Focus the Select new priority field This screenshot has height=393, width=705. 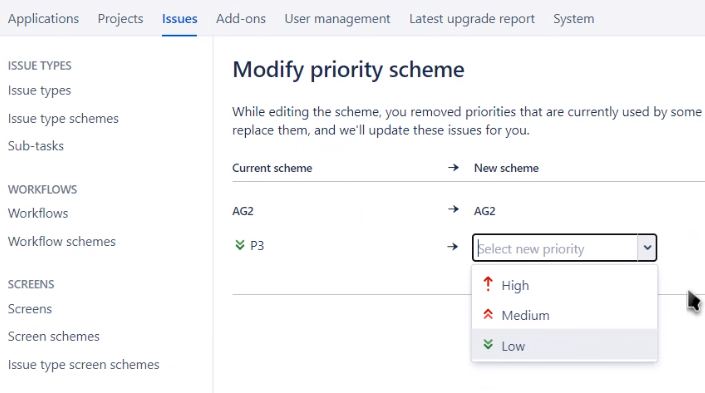click(555, 248)
